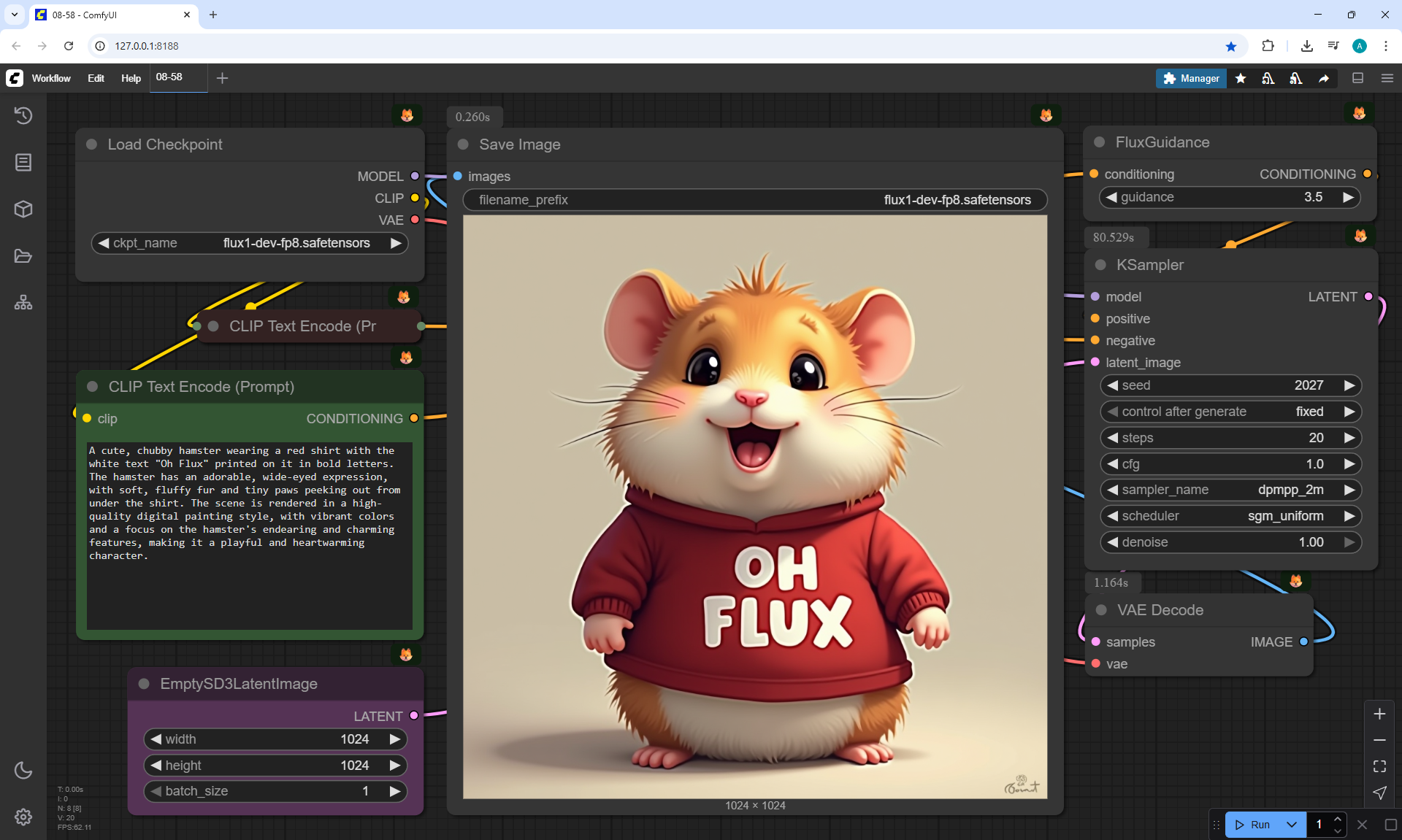
Task: Open settings gear in sidebar
Action: coord(23,817)
